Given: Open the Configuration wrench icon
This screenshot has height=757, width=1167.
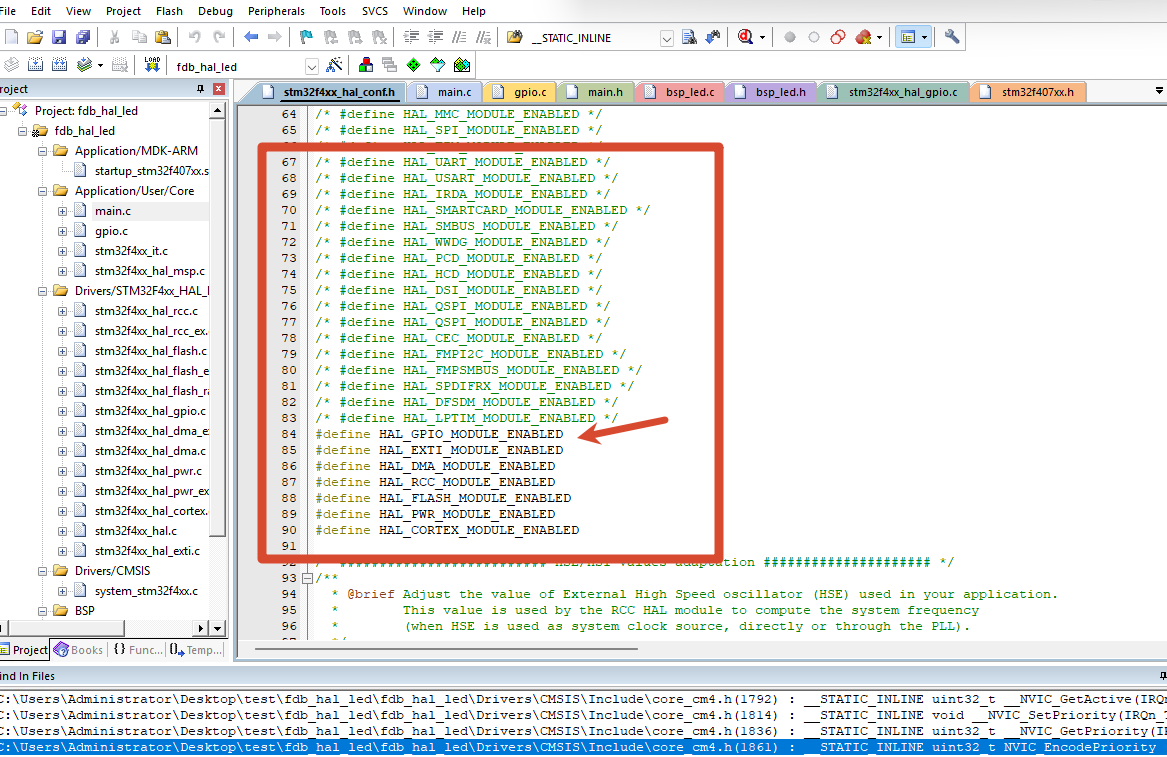Looking at the screenshot, I should tap(951, 37).
